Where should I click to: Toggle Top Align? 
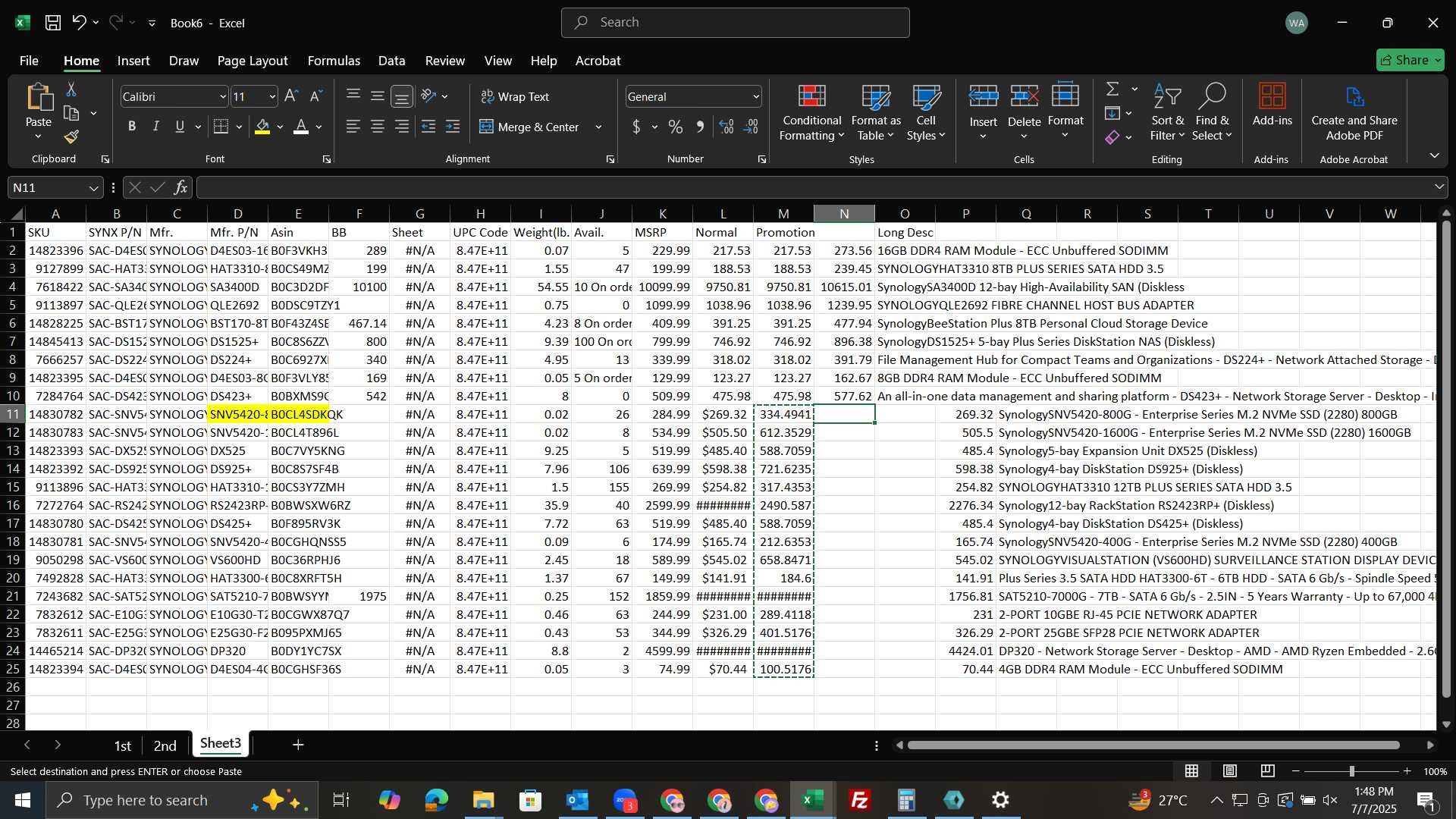pos(353,96)
